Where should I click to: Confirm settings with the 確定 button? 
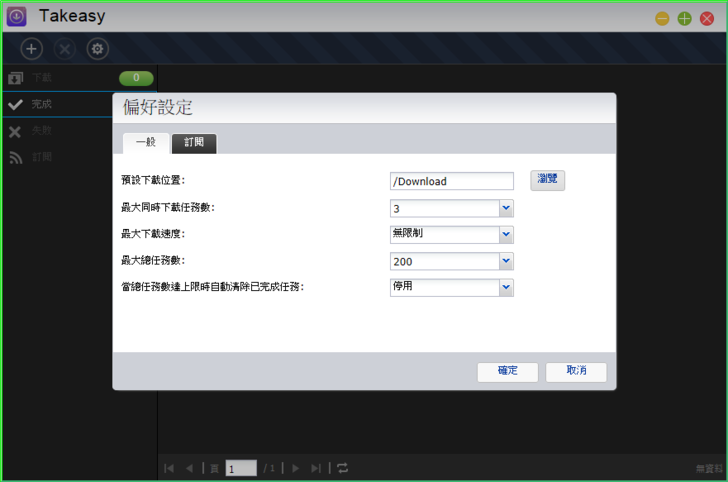tap(507, 372)
